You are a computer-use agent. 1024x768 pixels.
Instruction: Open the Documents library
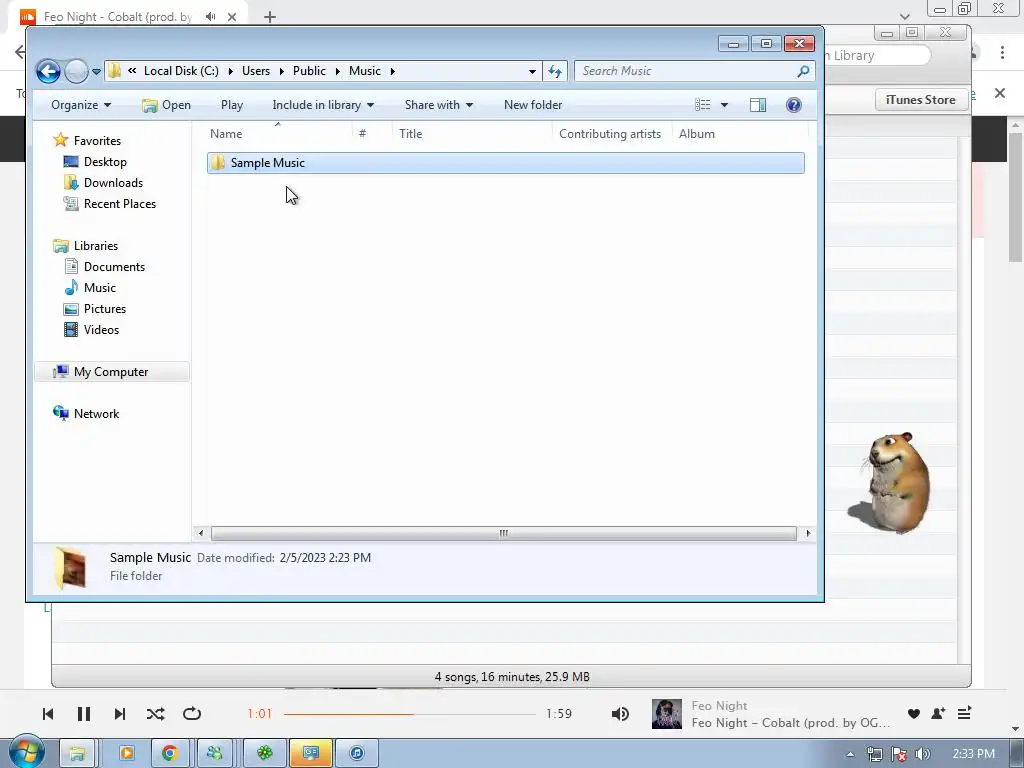click(114, 266)
